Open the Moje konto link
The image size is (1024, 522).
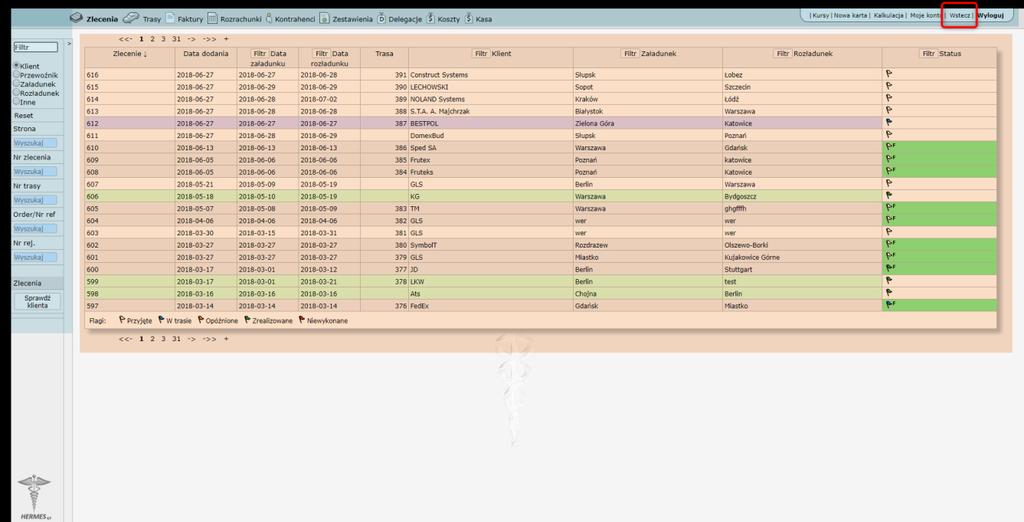click(925, 15)
